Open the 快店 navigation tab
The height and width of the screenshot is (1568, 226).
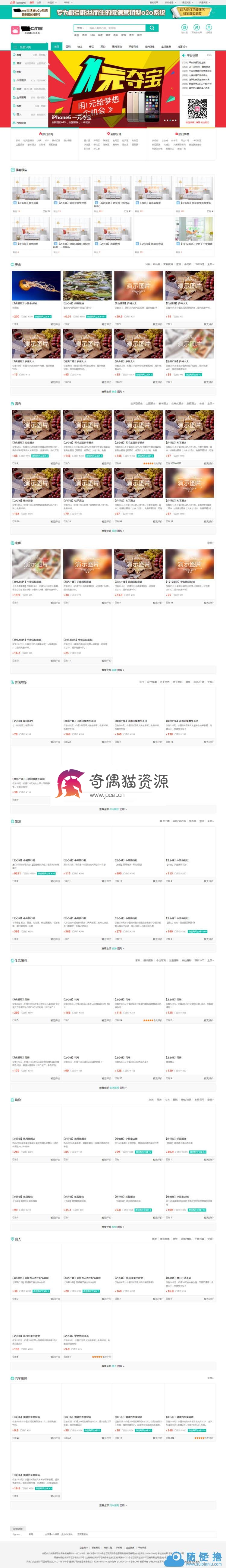click(80, 46)
